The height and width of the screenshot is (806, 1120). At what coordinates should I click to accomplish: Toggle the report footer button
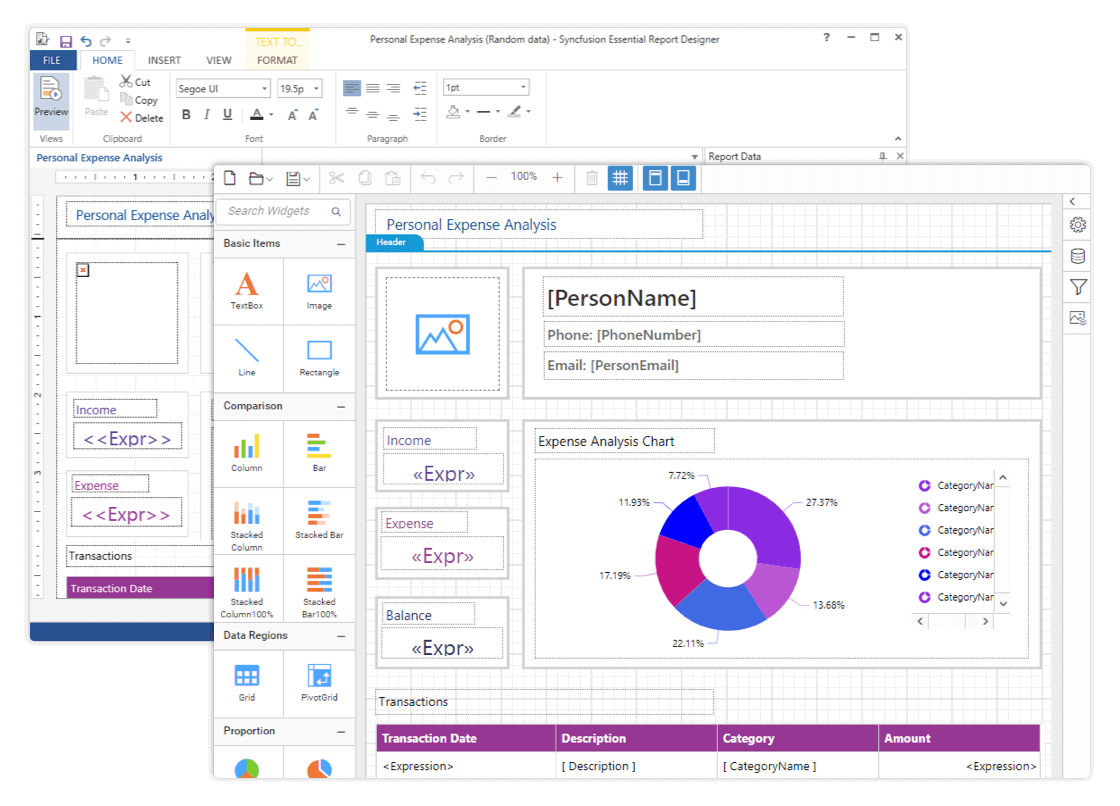[684, 178]
